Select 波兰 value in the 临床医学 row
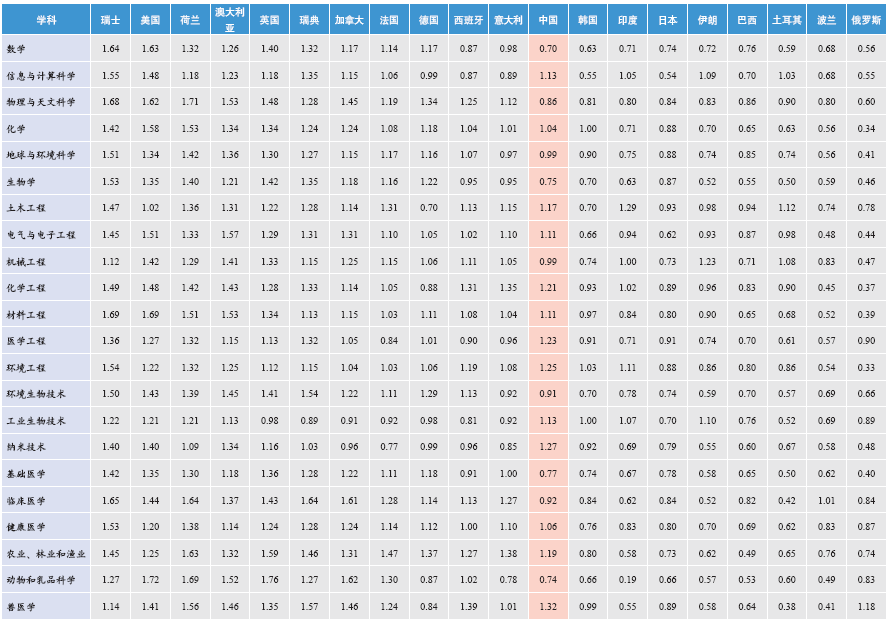 (827, 500)
